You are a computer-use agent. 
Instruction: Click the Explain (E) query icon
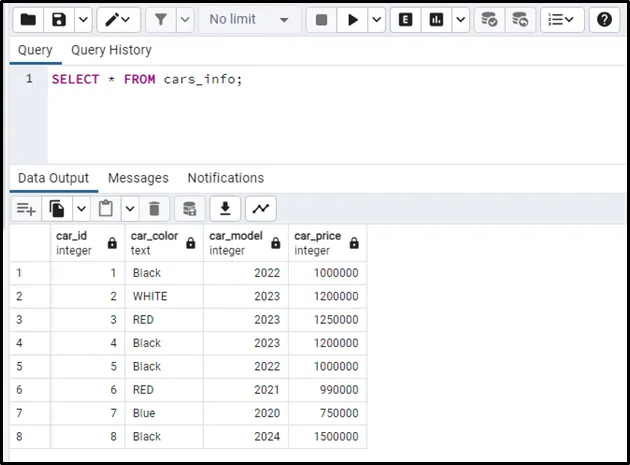tap(405, 19)
